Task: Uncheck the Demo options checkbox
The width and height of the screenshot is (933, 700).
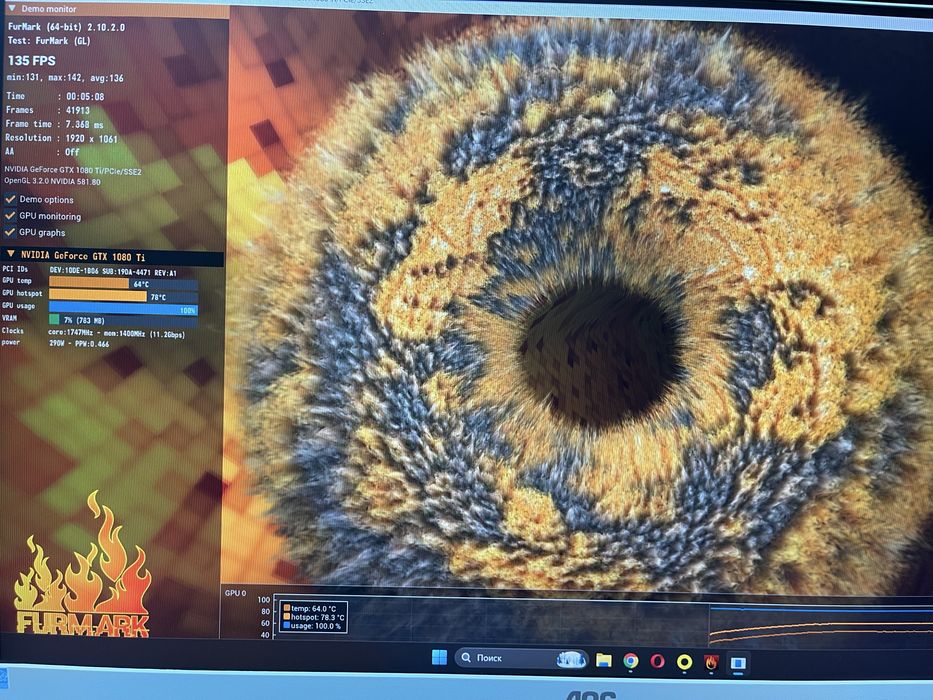Action: [10, 199]
